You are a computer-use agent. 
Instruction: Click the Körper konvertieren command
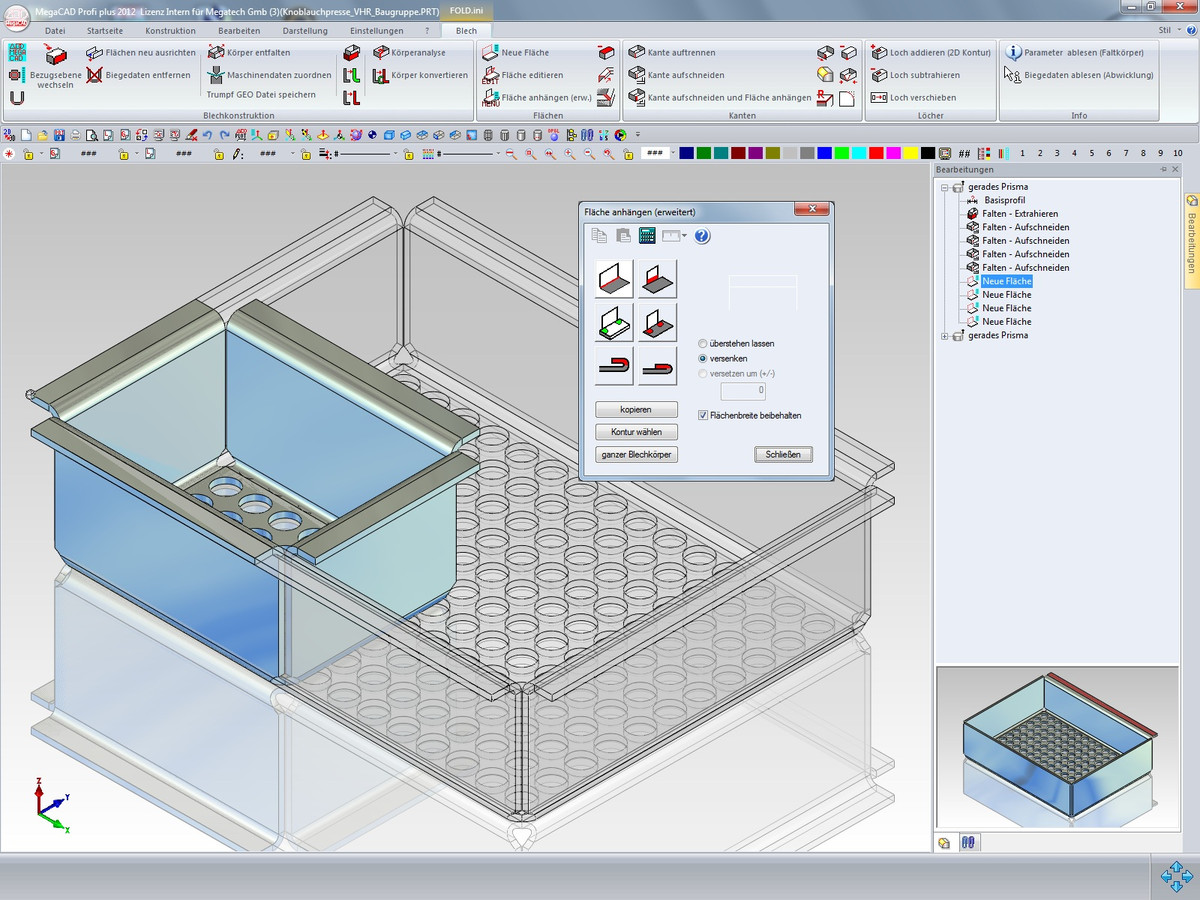pos(420,75)
